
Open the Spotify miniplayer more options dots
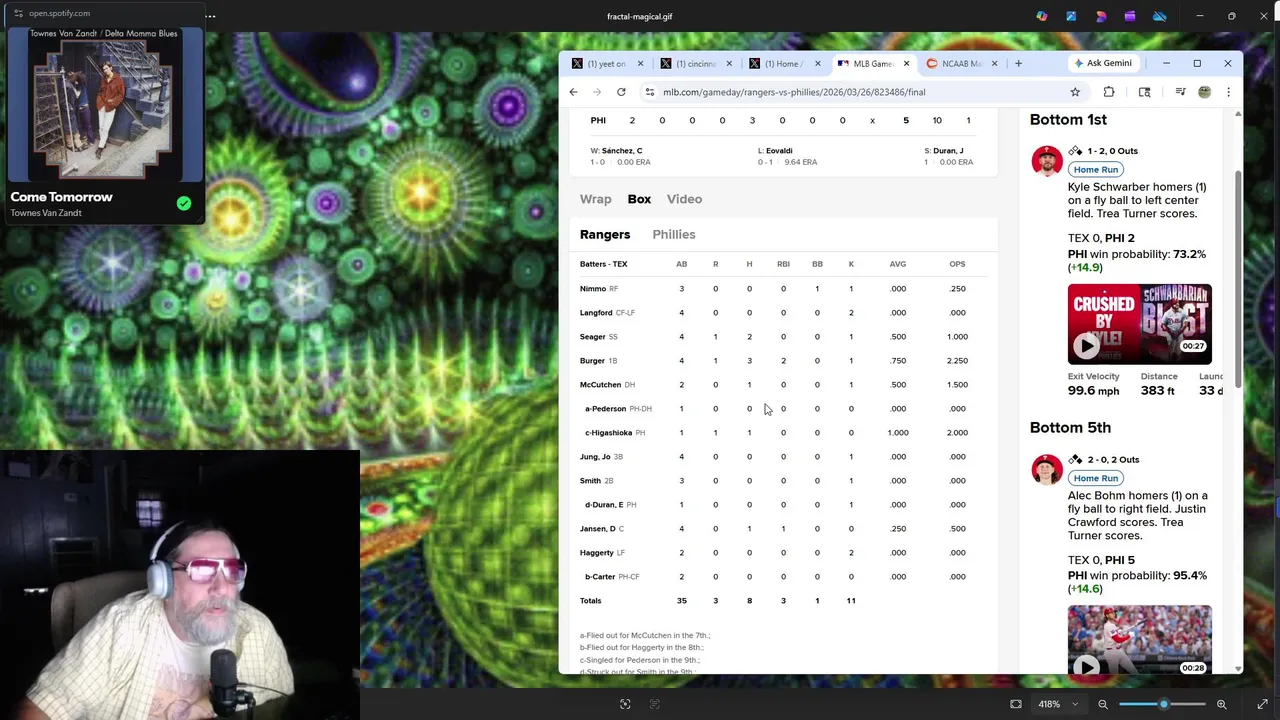210,15
